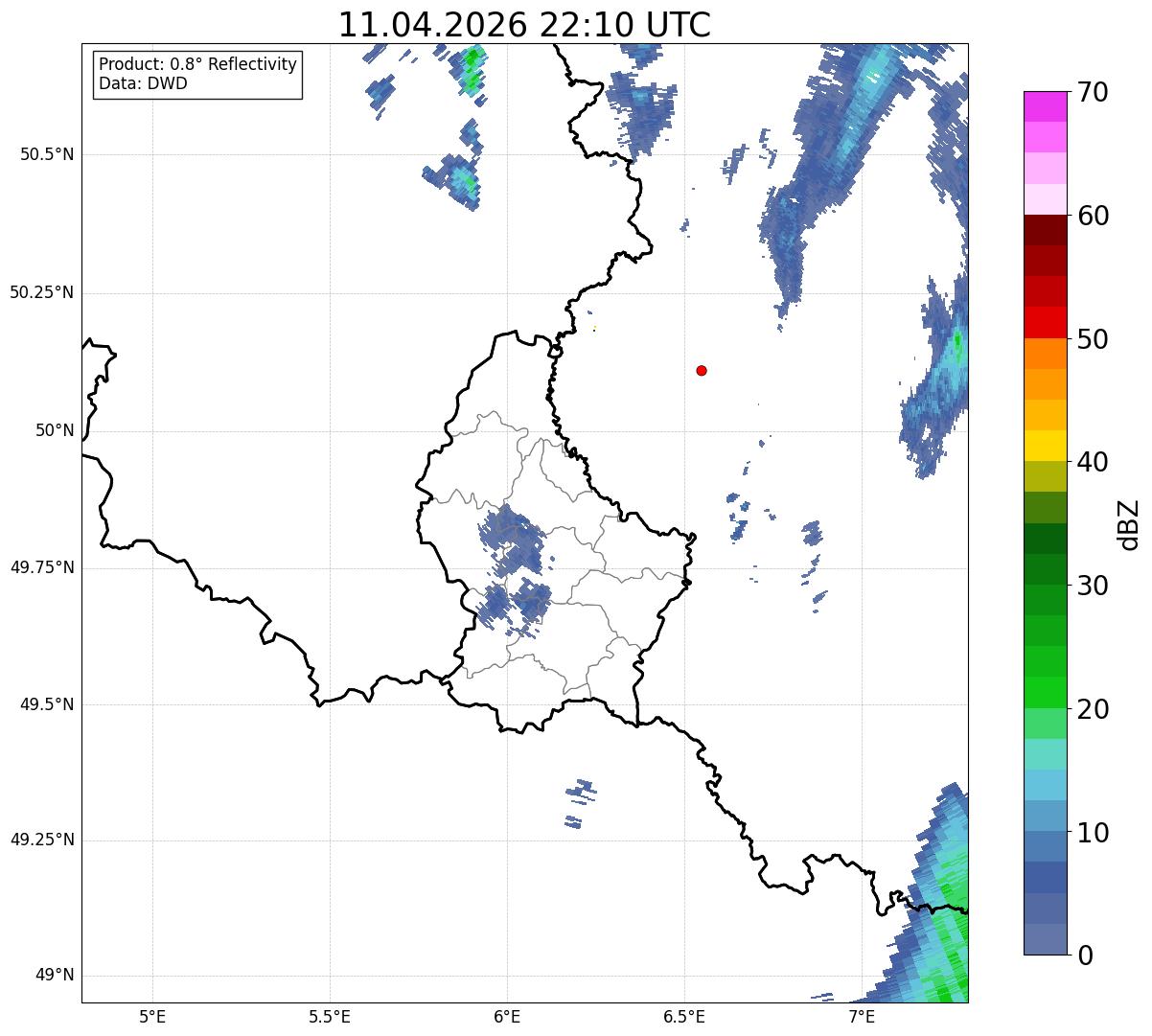
Task: Click the red station marker dot
Action: pos(702,370)
